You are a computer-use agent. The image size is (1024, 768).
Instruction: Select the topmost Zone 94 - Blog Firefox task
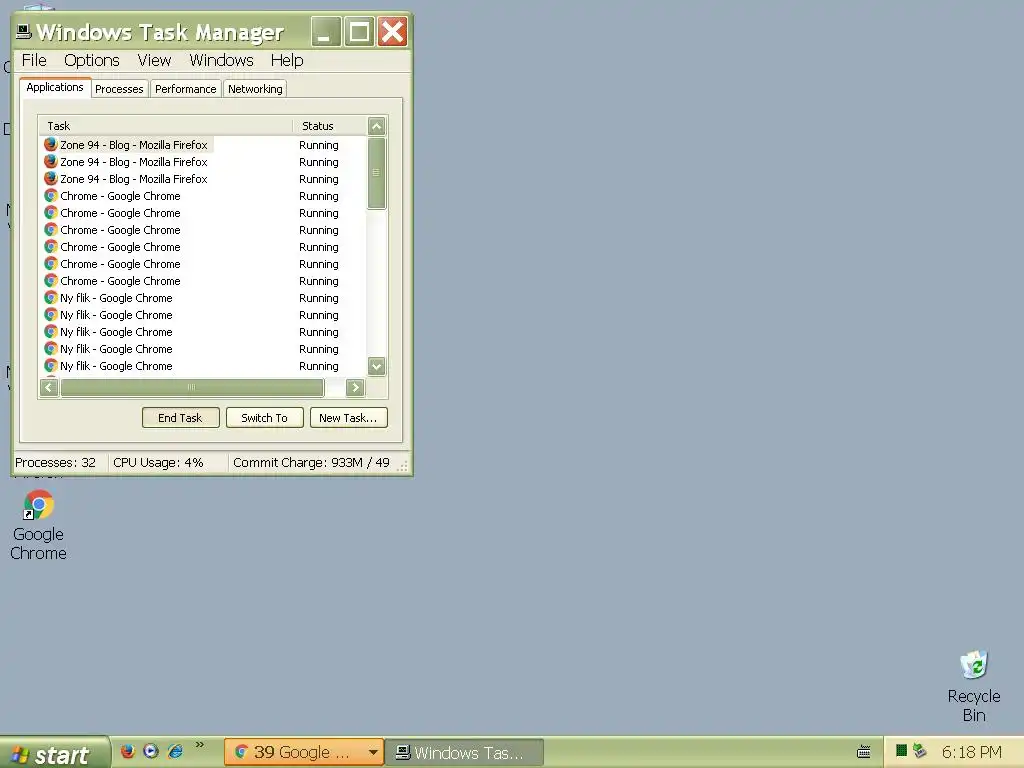click(x=127, y=145)
